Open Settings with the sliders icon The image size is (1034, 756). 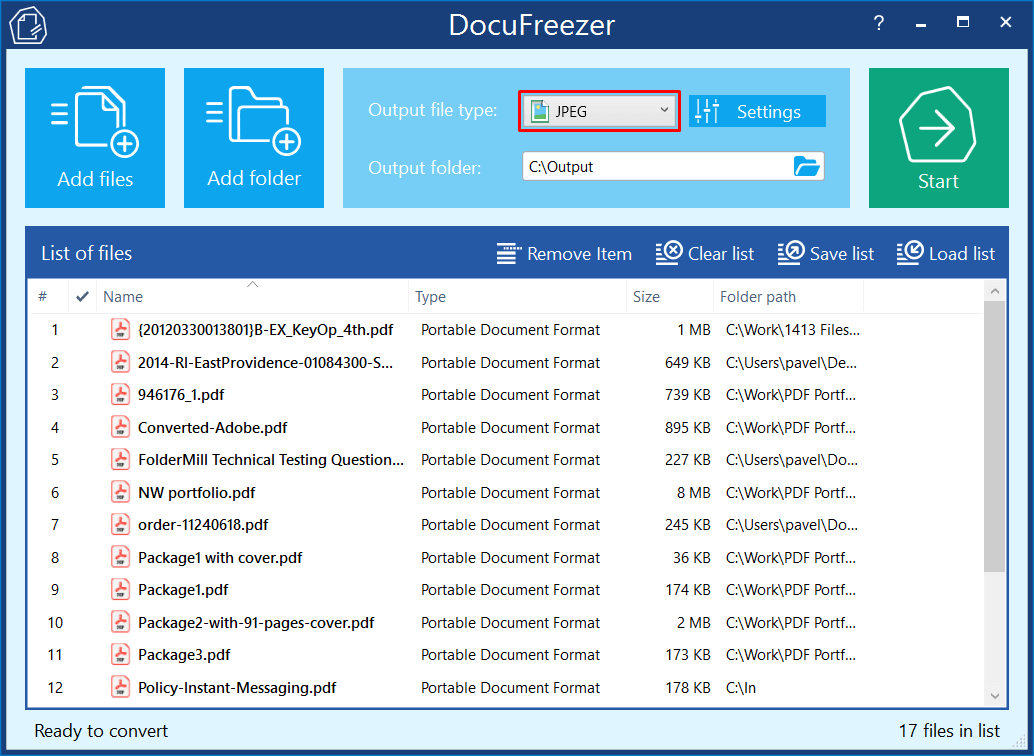click(x=707, y=112)
